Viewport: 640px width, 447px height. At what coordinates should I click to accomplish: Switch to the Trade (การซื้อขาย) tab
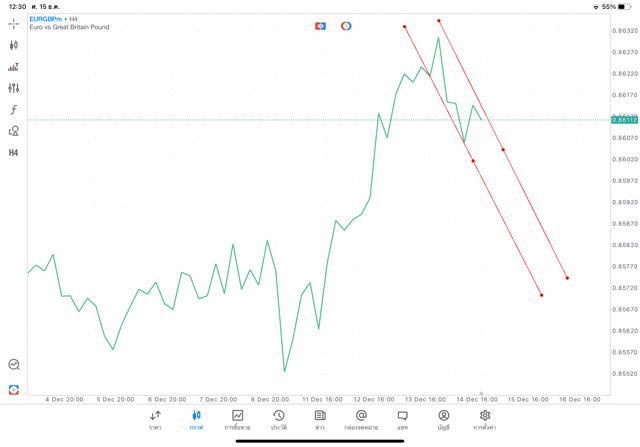tap(237, 420)
